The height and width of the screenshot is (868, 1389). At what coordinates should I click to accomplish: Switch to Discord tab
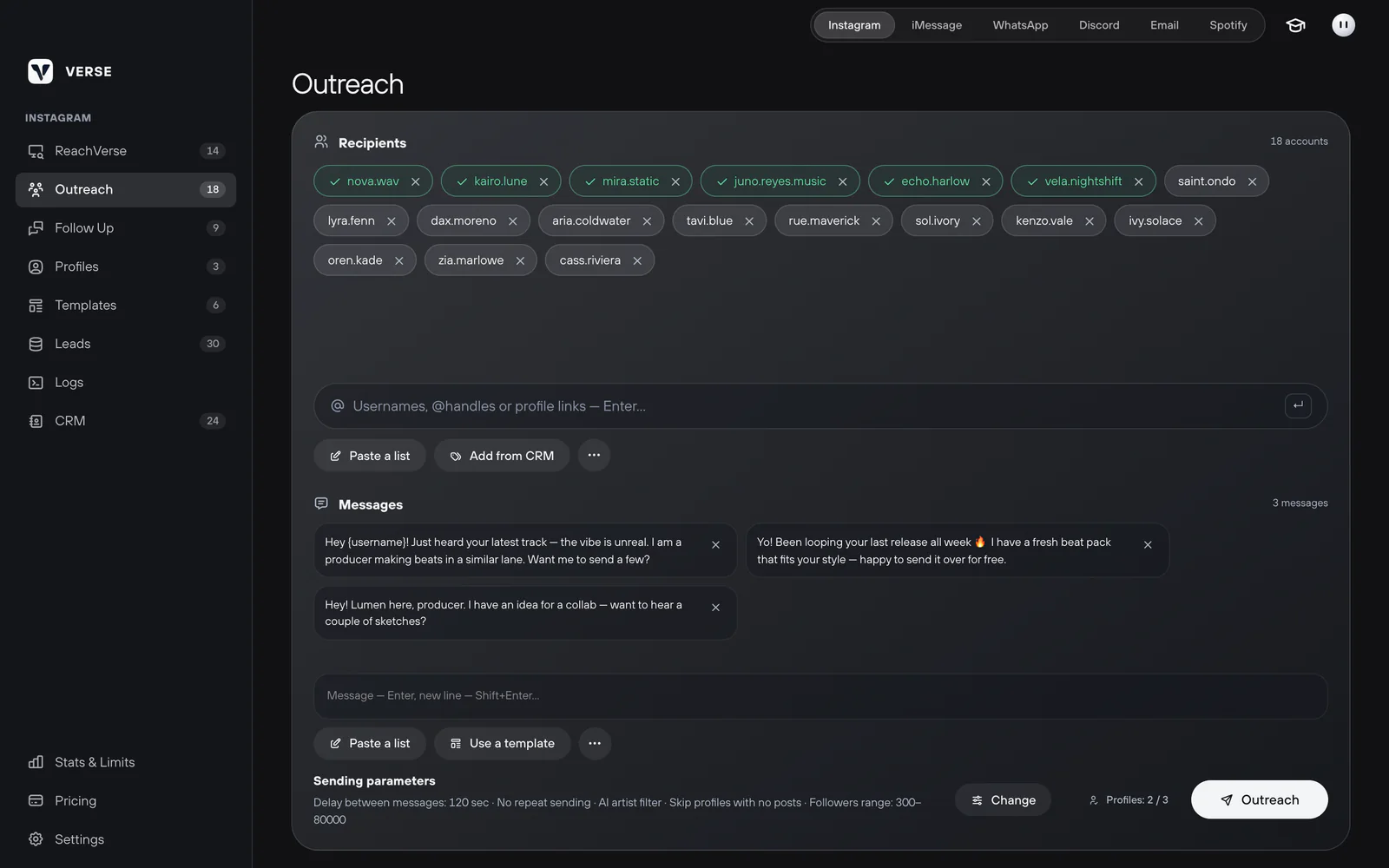1099,25
